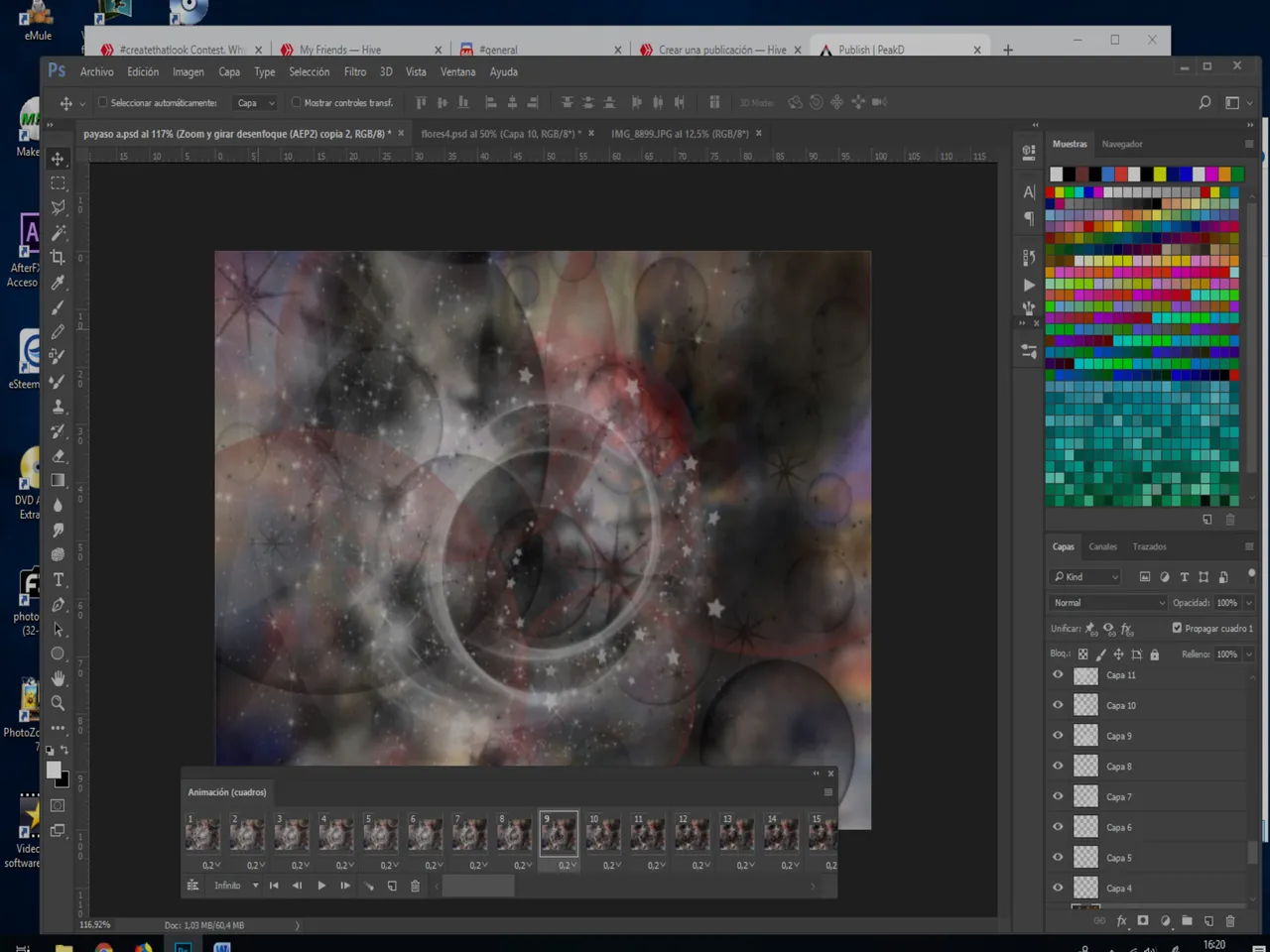Screen dimensions: 1270x952
Task: Open the Opacidad value dropdown arrow
Action: (1248, 603)
